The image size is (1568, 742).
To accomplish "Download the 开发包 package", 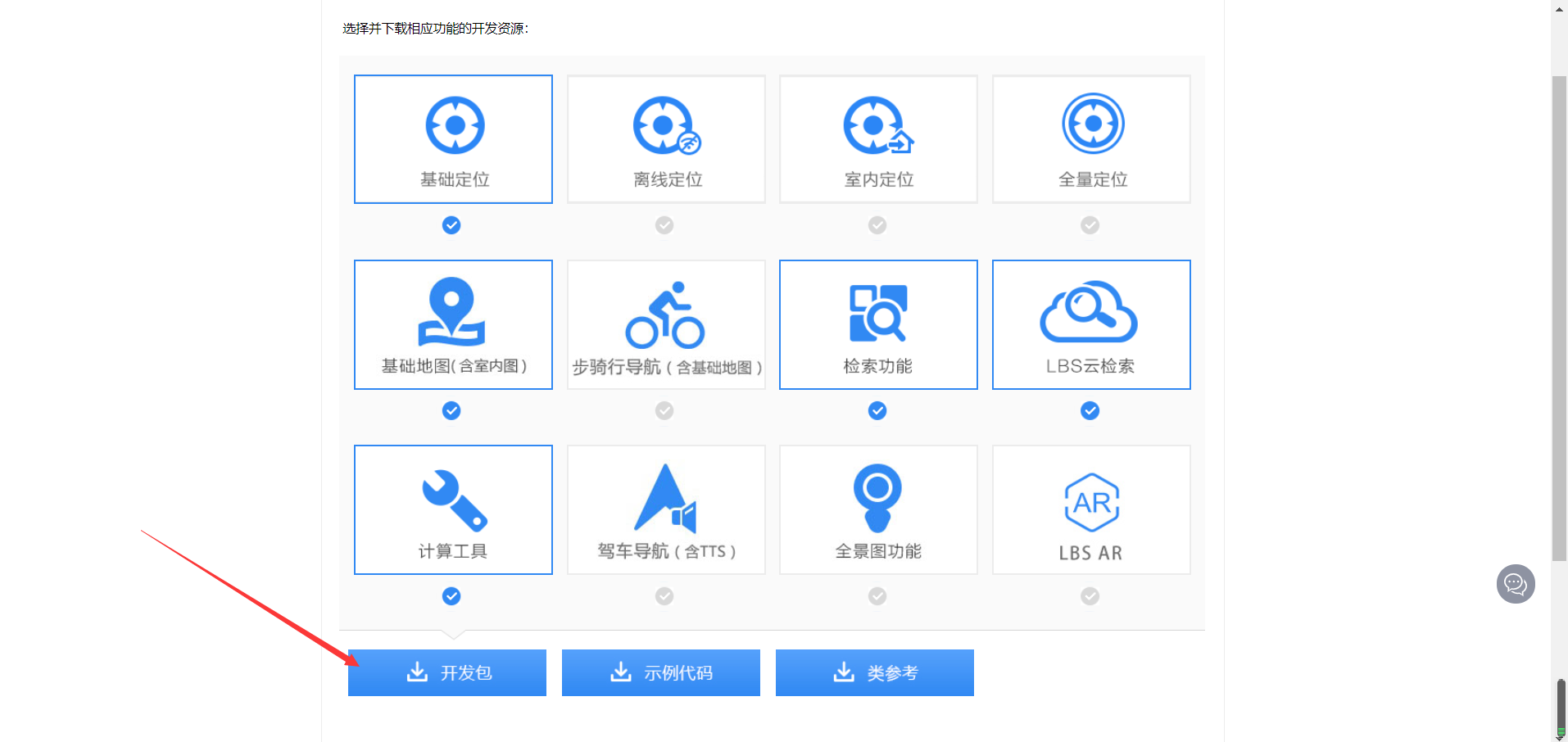I will tap(447, 672).
